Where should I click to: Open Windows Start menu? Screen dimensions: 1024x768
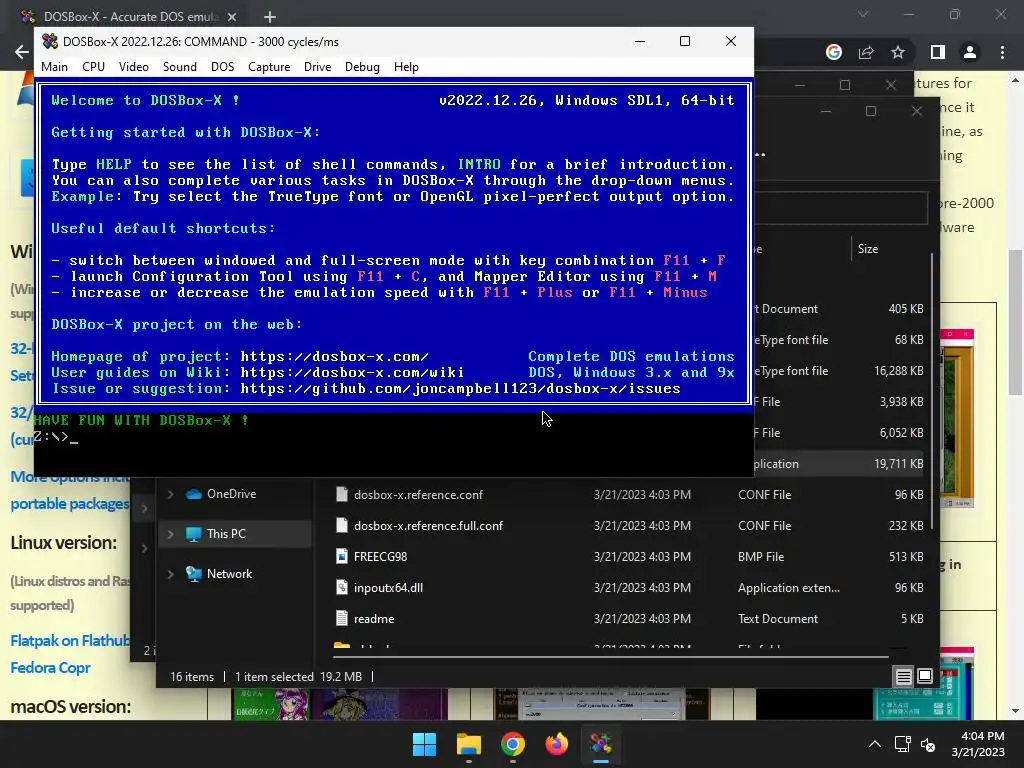point(424,744)
